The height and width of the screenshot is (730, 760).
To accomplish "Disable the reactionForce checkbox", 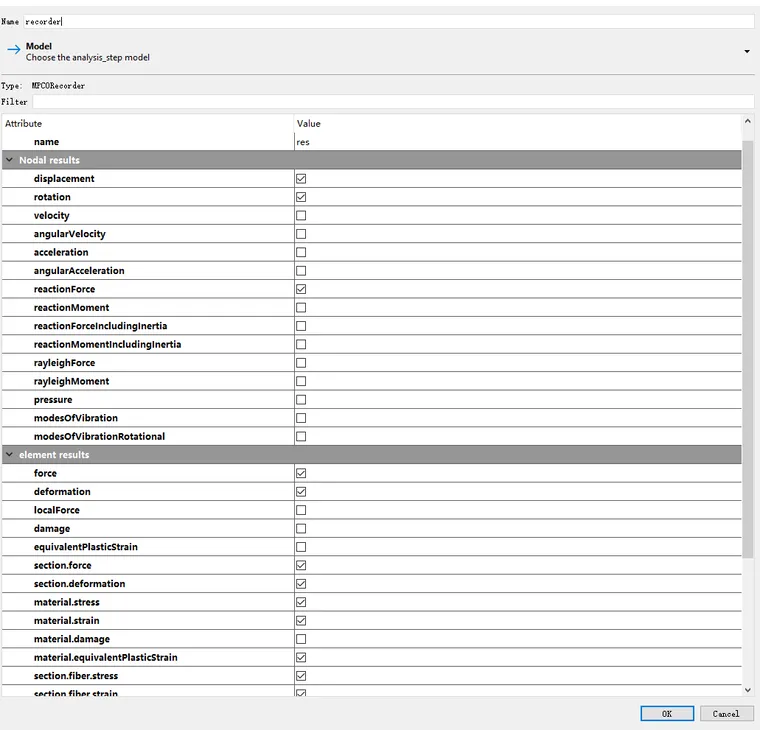I will [301, 289].
